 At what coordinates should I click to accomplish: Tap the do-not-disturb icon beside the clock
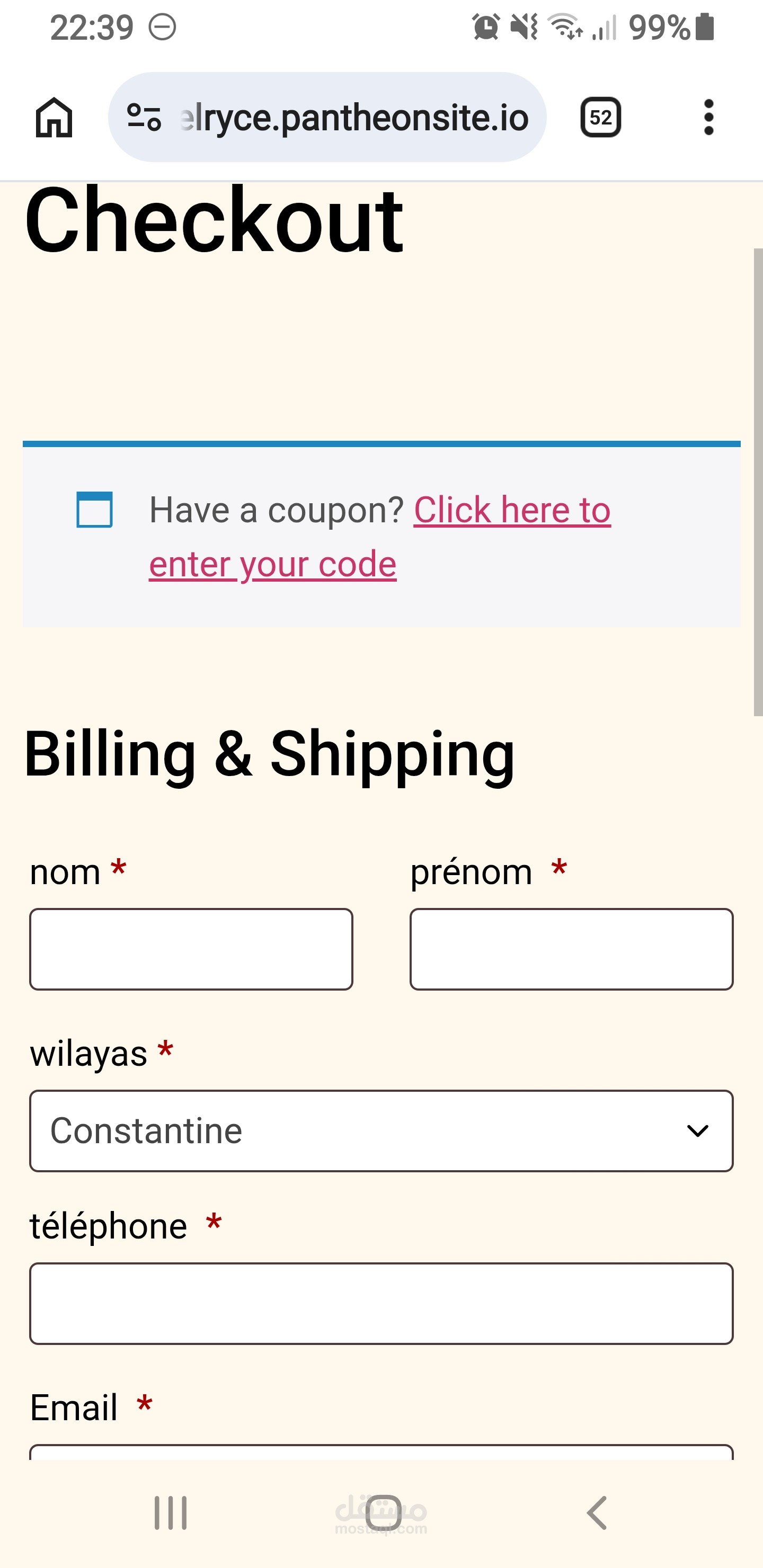pyautogui.click(x=163, y=28)
